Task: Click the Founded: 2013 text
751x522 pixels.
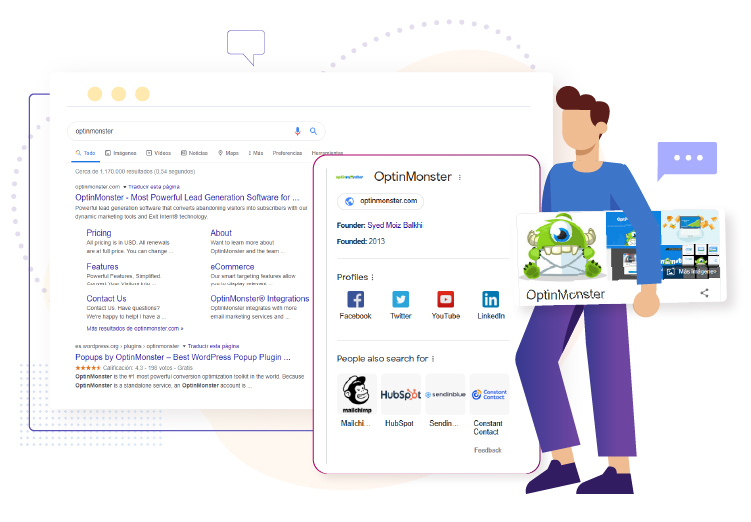Action: pyautogui.click(x=361, y=241)
